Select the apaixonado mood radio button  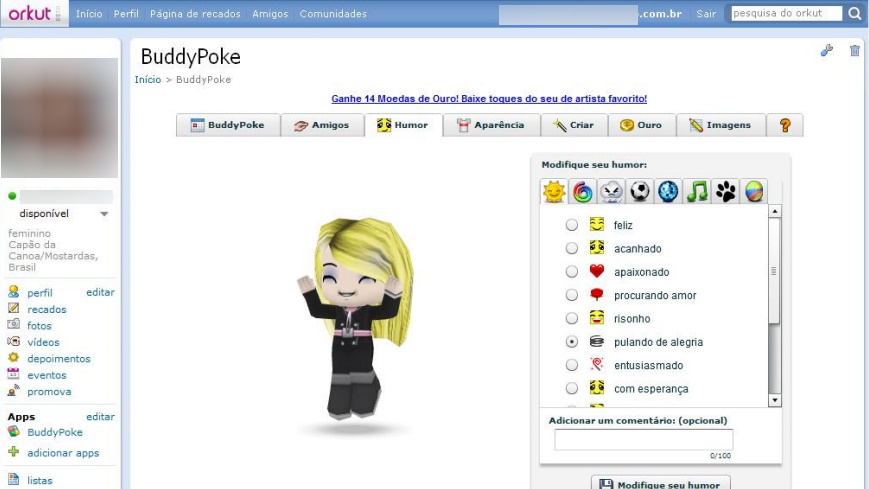[571, 271]
